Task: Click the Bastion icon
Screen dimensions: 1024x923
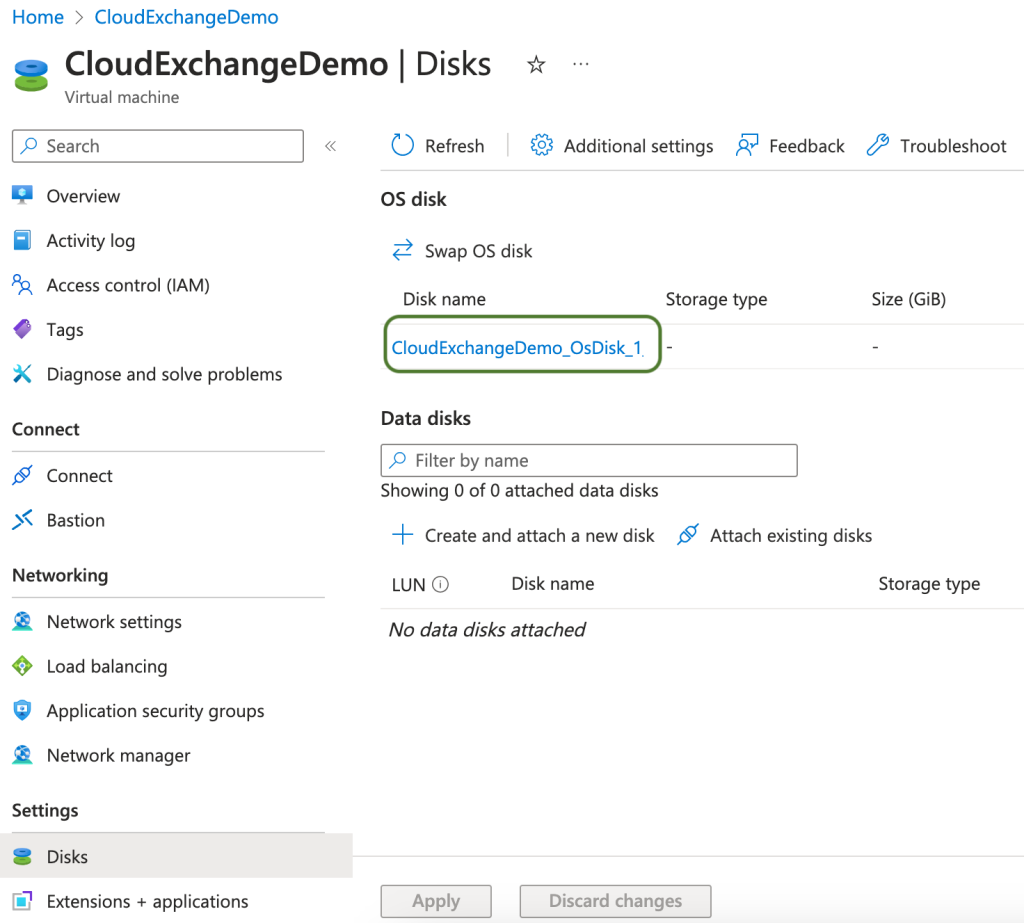Action: click(x=22, y=520)
